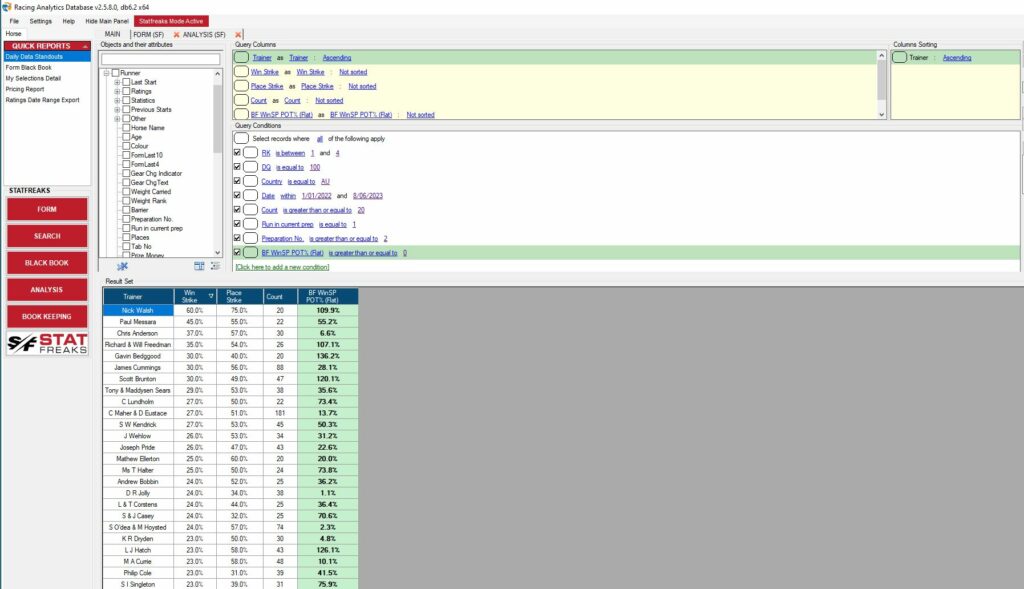Expand the Ratings tree node
Image resolution: width=1024 pixels, height=589 pixels.
pyautogui.click(x=117, y=91)
